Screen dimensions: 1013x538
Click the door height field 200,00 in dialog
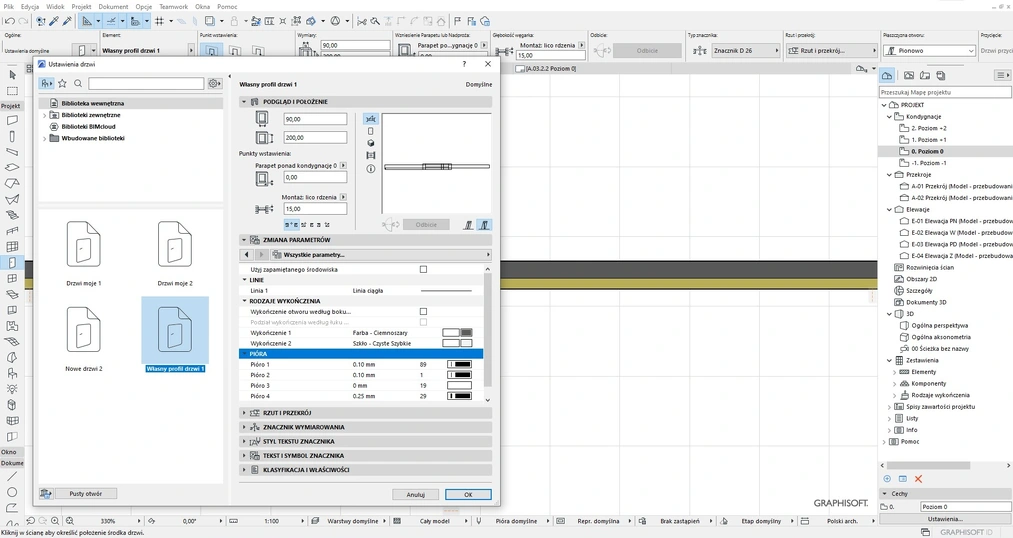(x=315, y=138)
